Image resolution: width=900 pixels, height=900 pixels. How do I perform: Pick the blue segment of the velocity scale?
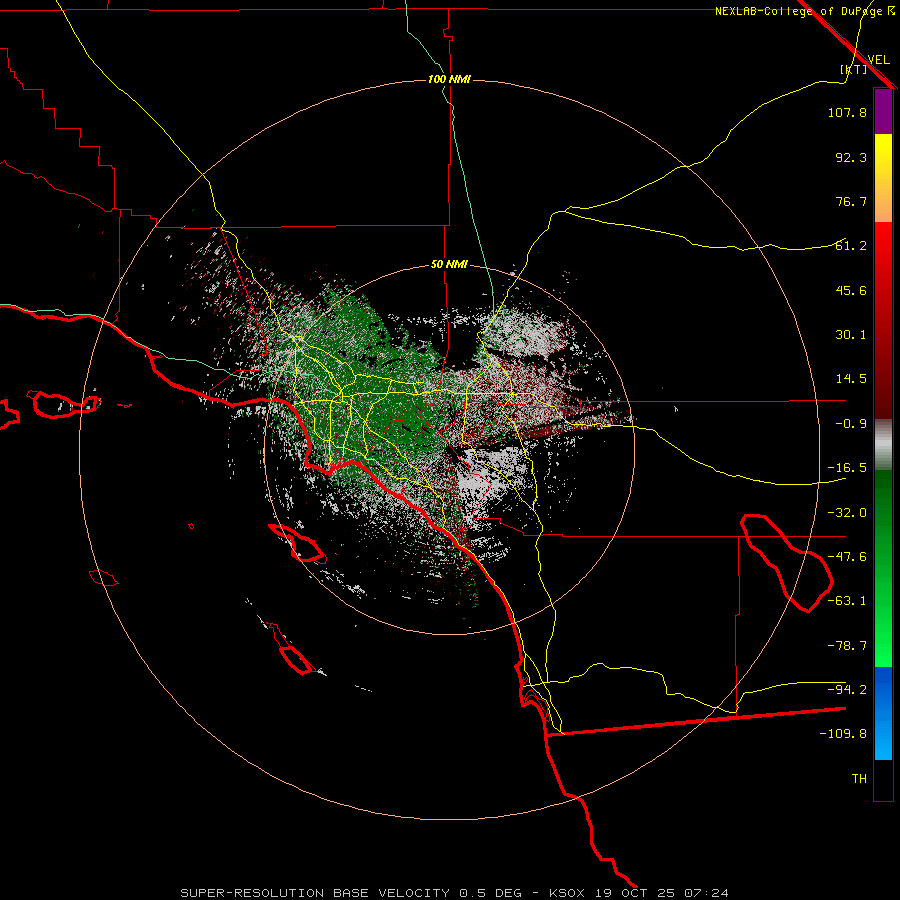coord(883,713)
